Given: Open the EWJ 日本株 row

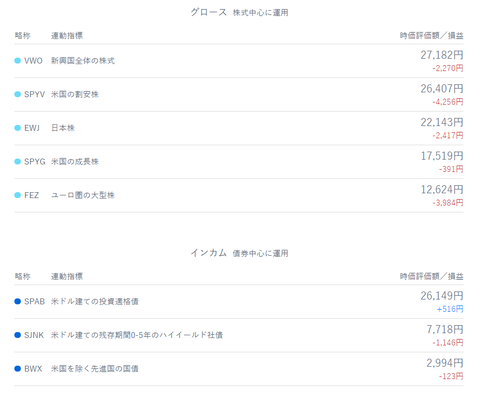Looking at the screenshot, I should click(239, 128).
